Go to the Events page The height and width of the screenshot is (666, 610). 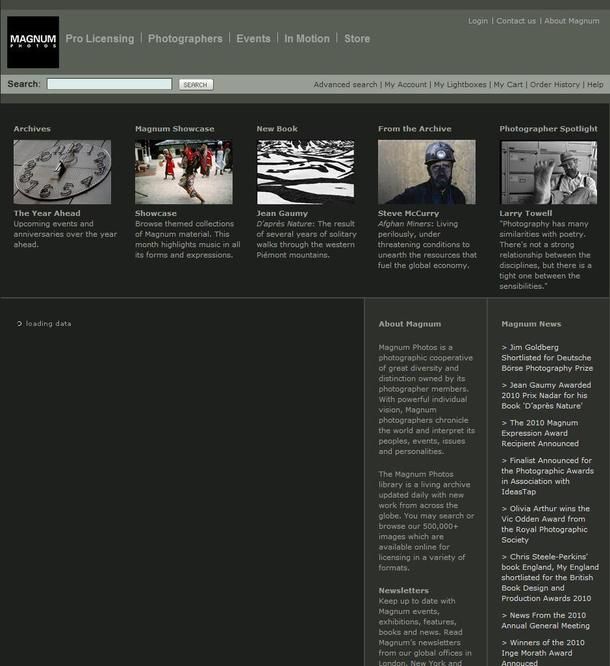[x=253, y=39]
